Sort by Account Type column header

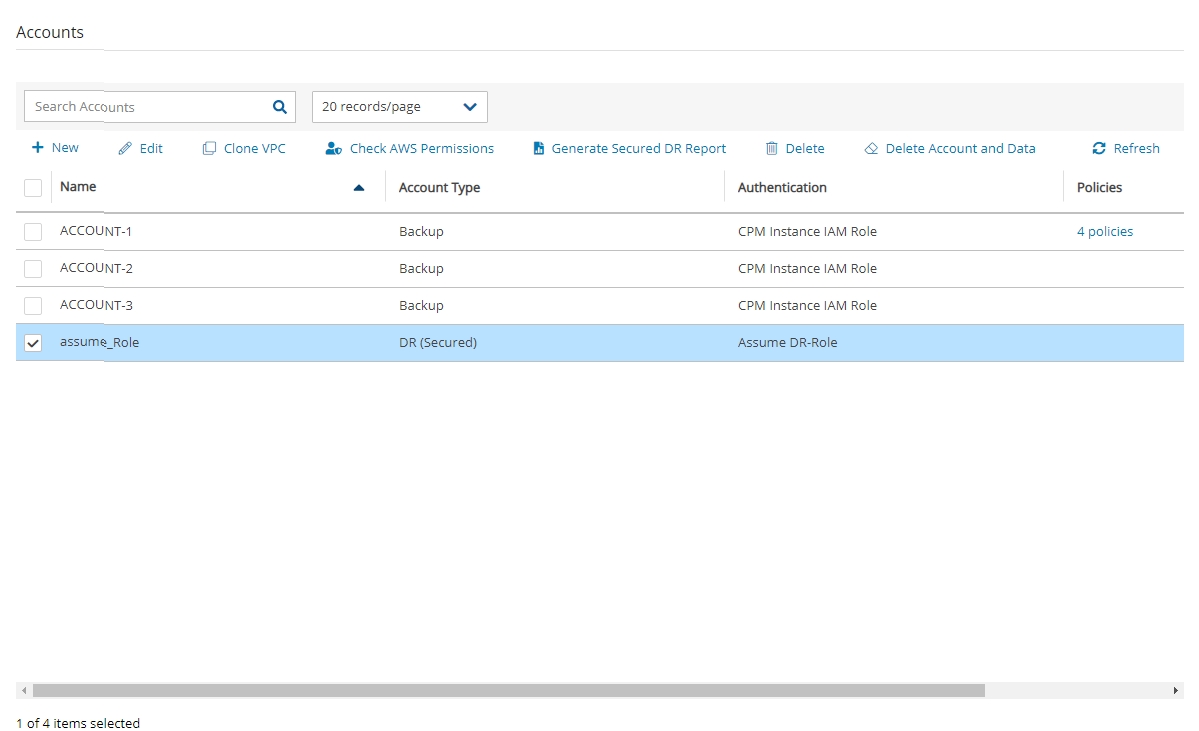pos(439,188)
